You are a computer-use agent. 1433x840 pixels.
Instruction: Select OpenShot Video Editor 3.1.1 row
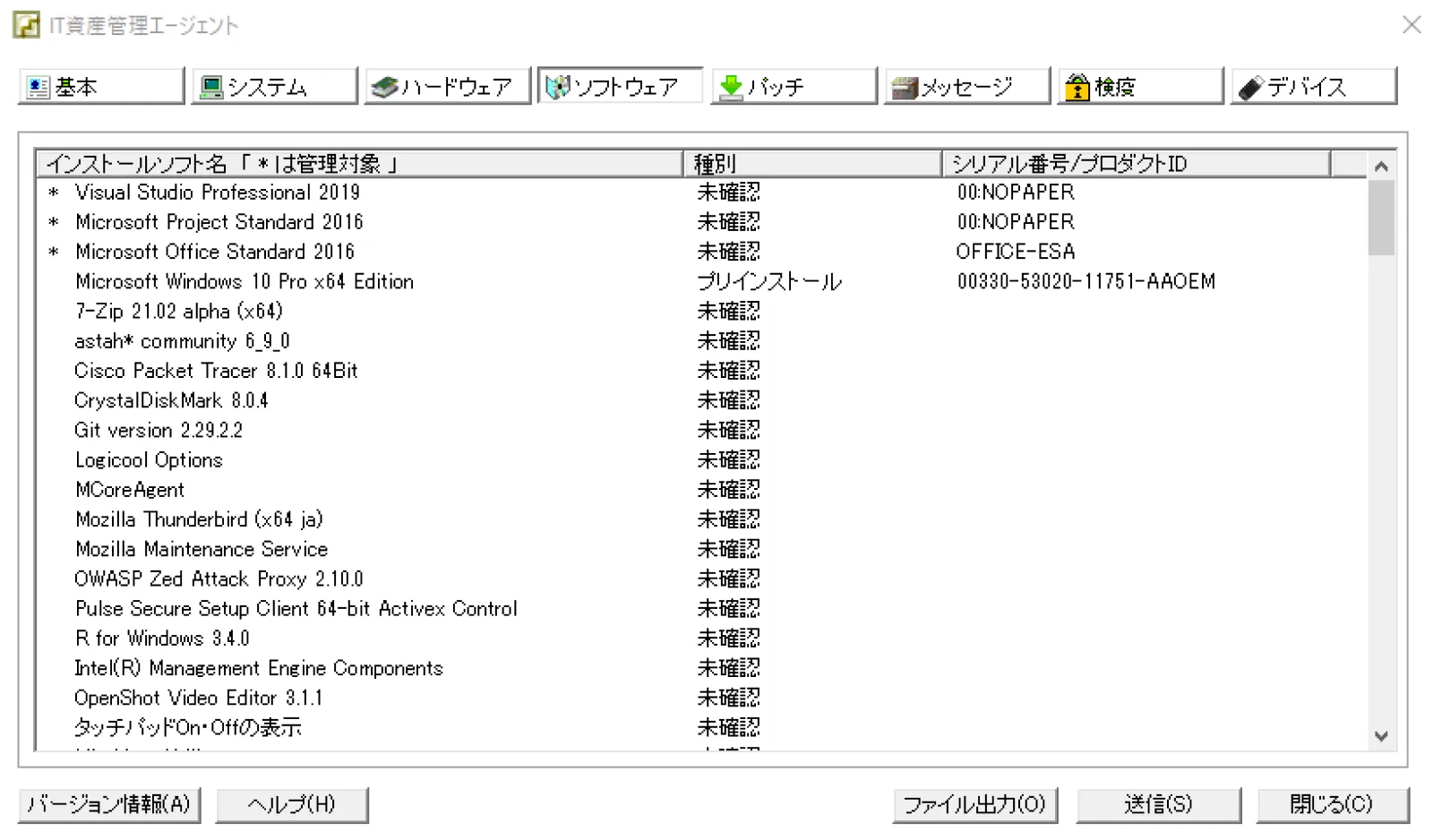(x=702, y=698)
